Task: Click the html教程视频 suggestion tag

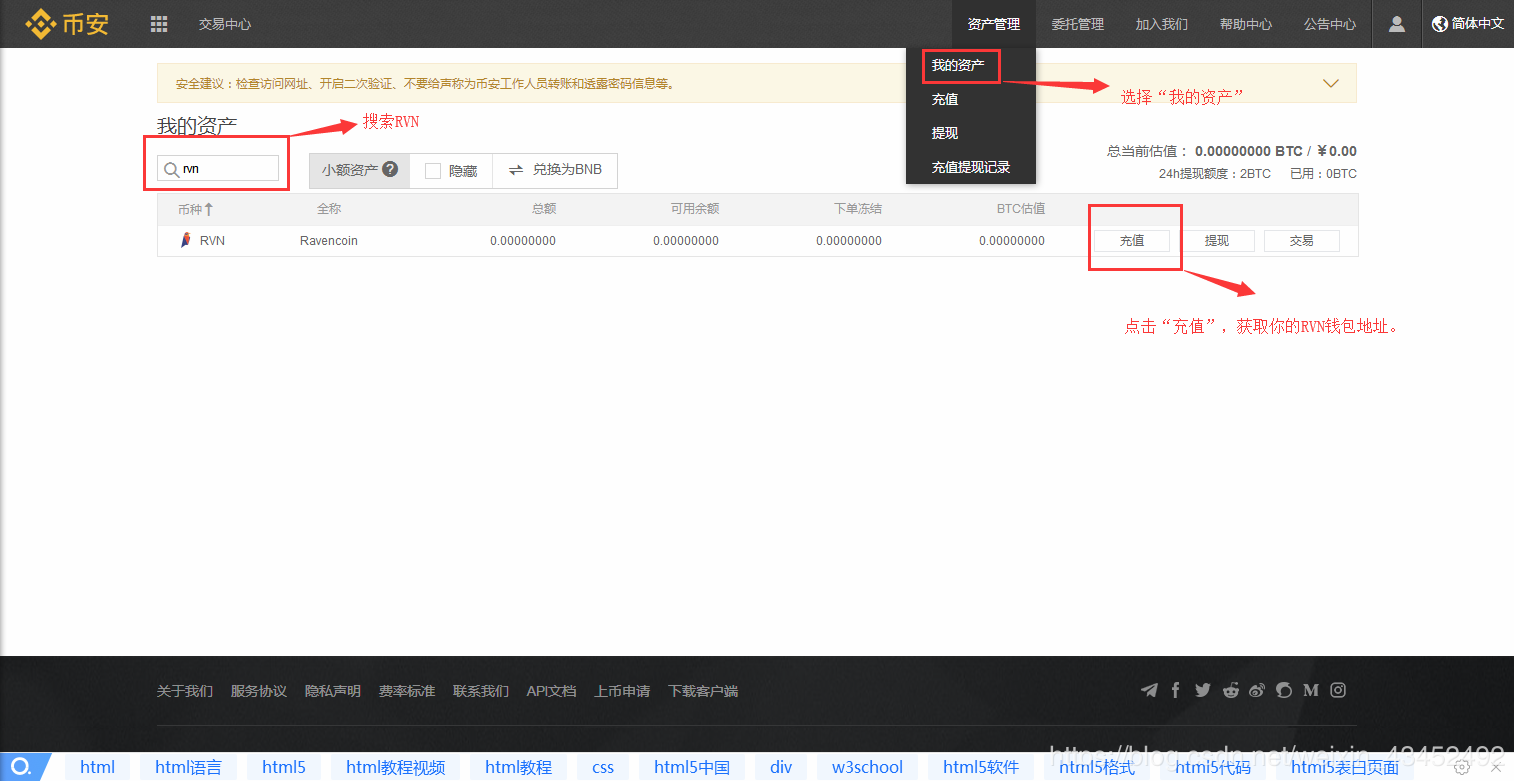Action: [x=395, y=768]
